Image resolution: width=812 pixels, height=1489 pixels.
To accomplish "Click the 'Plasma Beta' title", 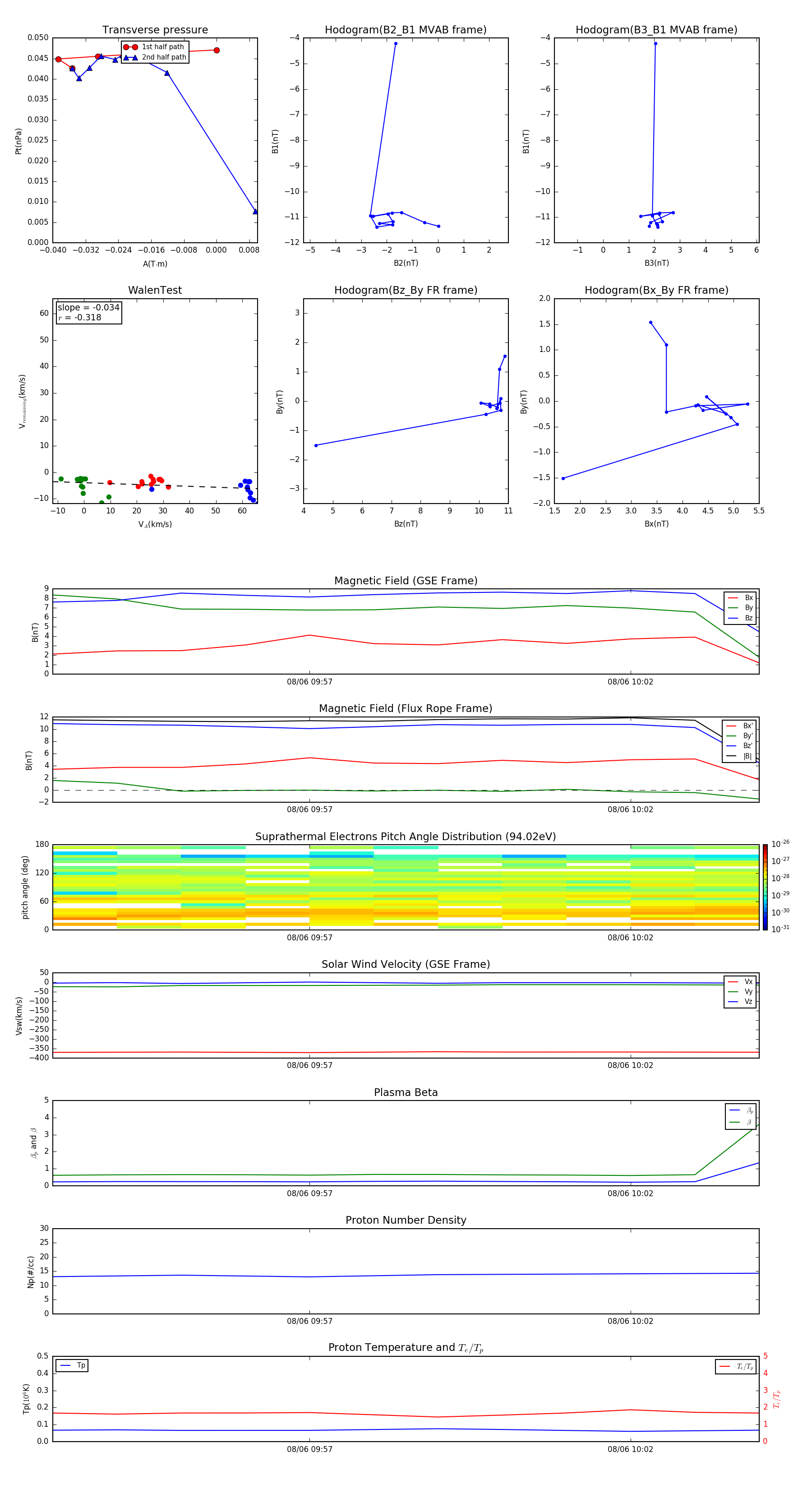I will coord(406,1092).
